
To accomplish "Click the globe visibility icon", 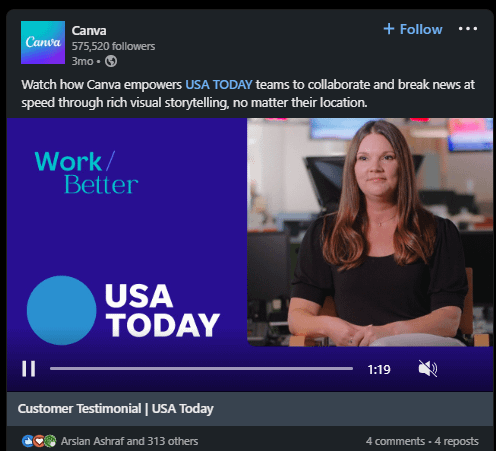I will click(x=111, y=61).
